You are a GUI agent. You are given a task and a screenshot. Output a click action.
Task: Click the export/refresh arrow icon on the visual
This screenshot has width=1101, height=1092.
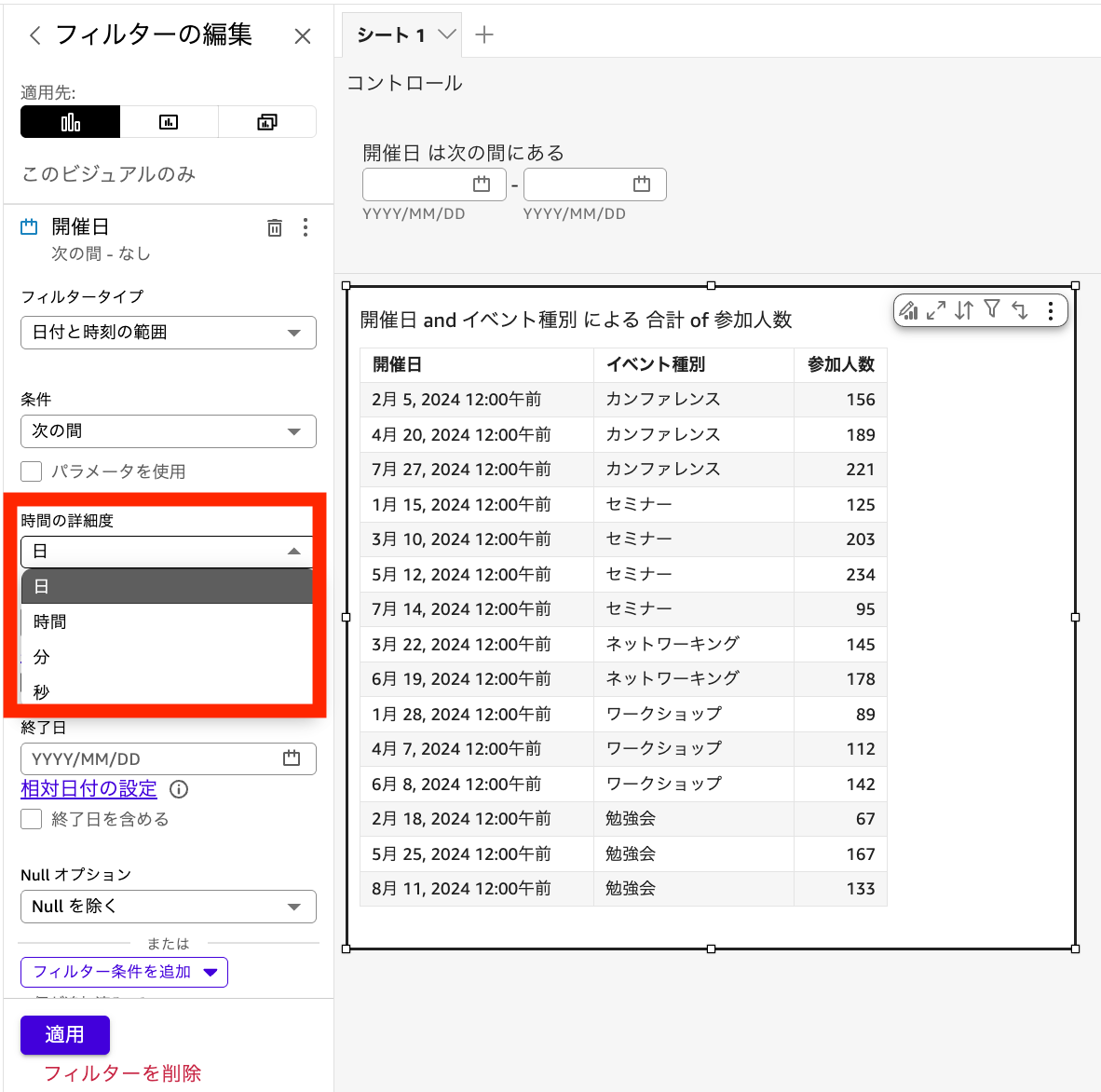(1021, 310)
